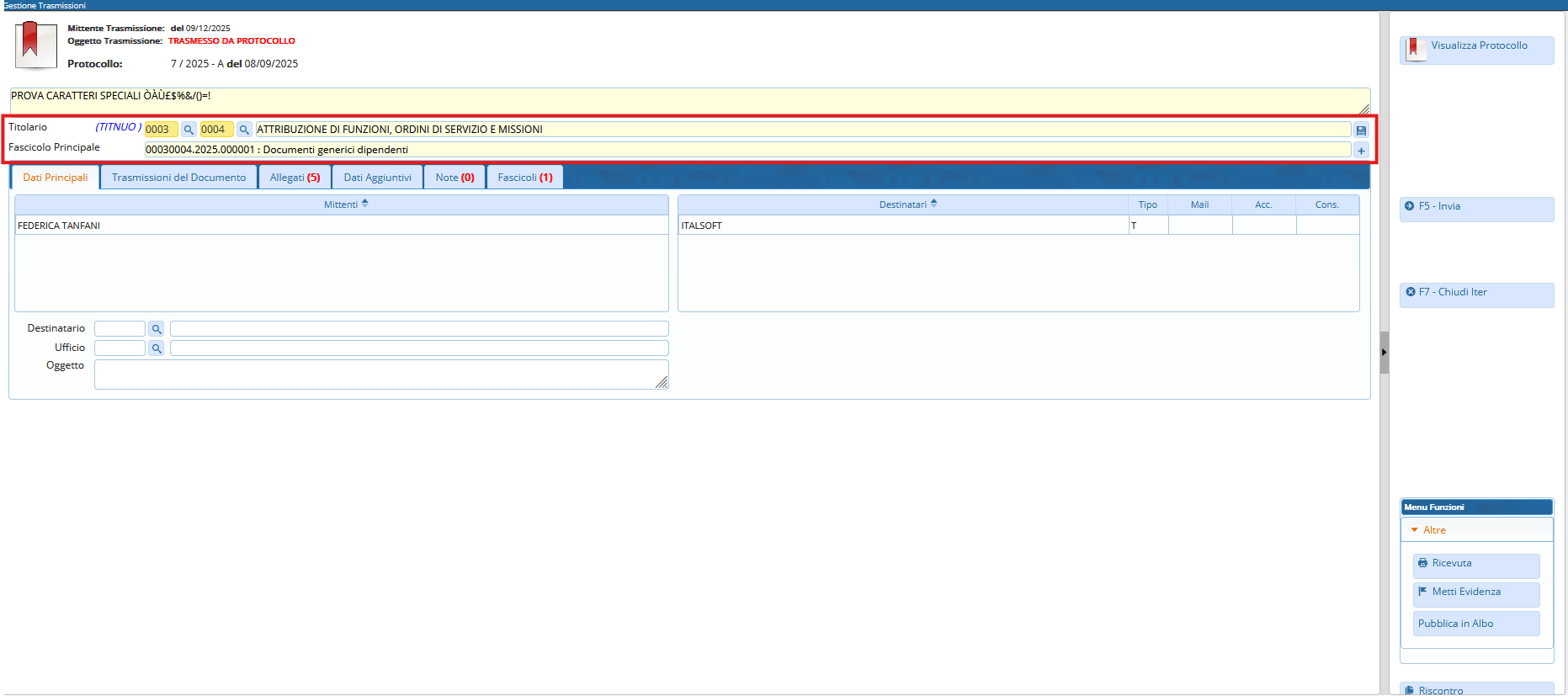The height and width of the screenshot is (696, 1568).
Task: Open Ufficio lookup magnifier icon
Action: click(x=157, y=348)
